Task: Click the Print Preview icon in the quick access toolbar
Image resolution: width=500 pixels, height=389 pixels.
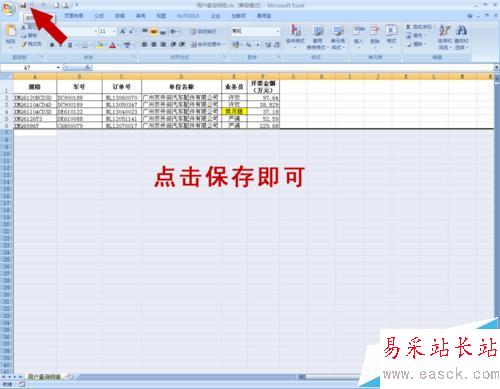Action: click(x=66, y=5)
